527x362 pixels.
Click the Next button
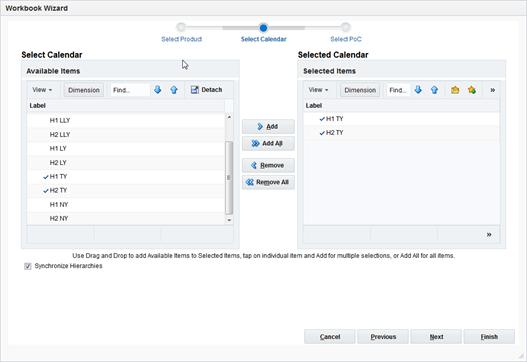(x=436, y=336)
